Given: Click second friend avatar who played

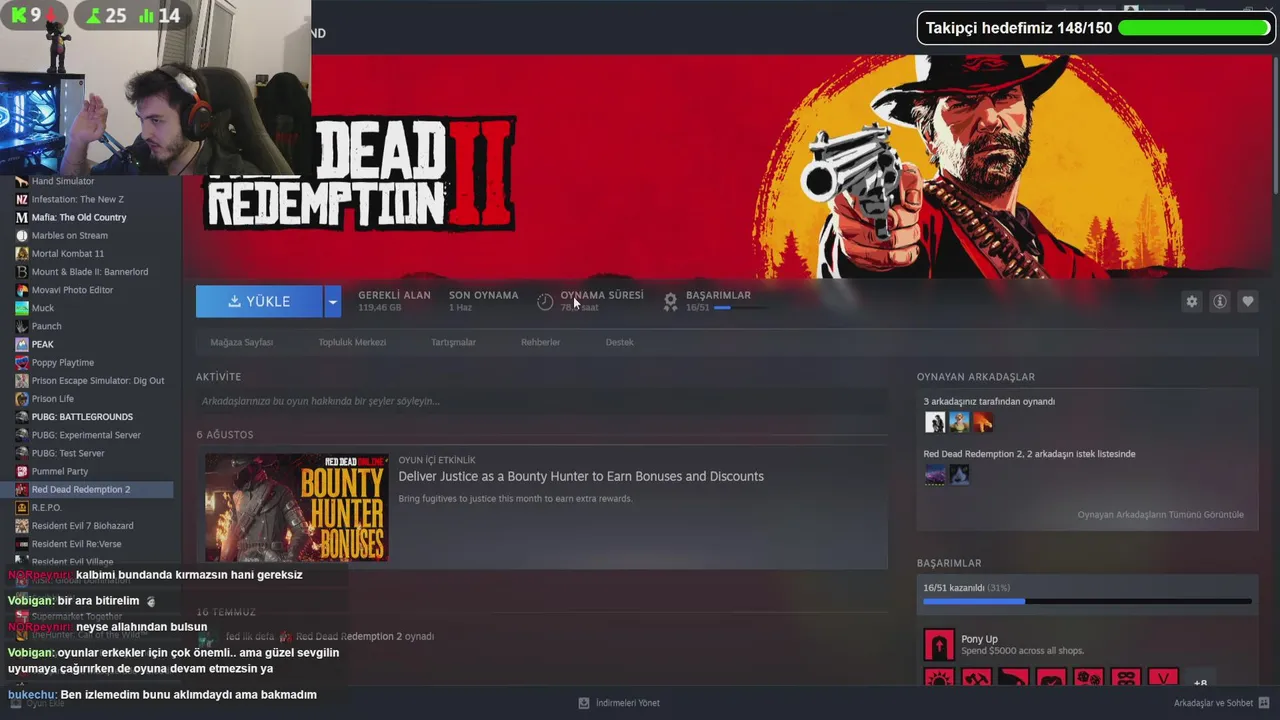Looking at the screenshot, I should 959,422.
